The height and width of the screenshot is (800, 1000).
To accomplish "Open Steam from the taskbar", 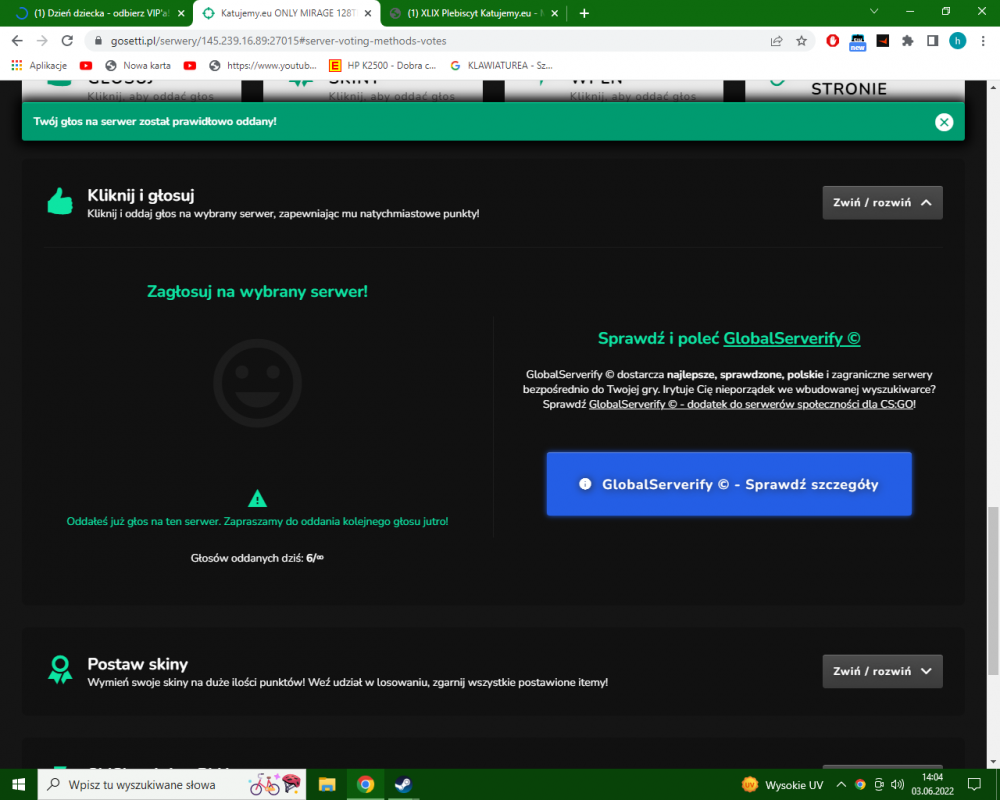I will click(403, 784).
